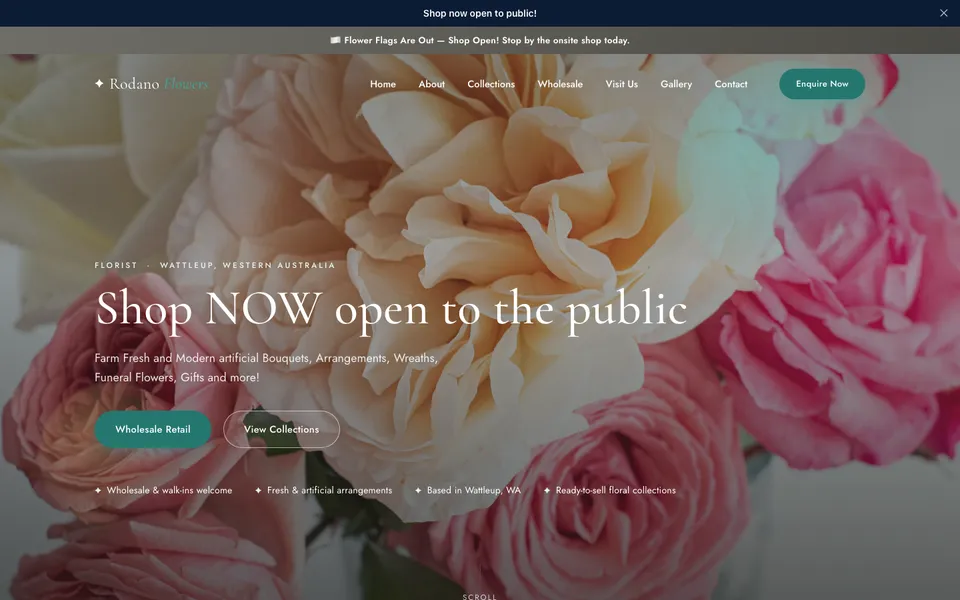Click the sparkle icon before 'Ready-to-sell floral collections'
Image resolution: width=960 pixels, height=600 pixels.
(x=547, y=490)
